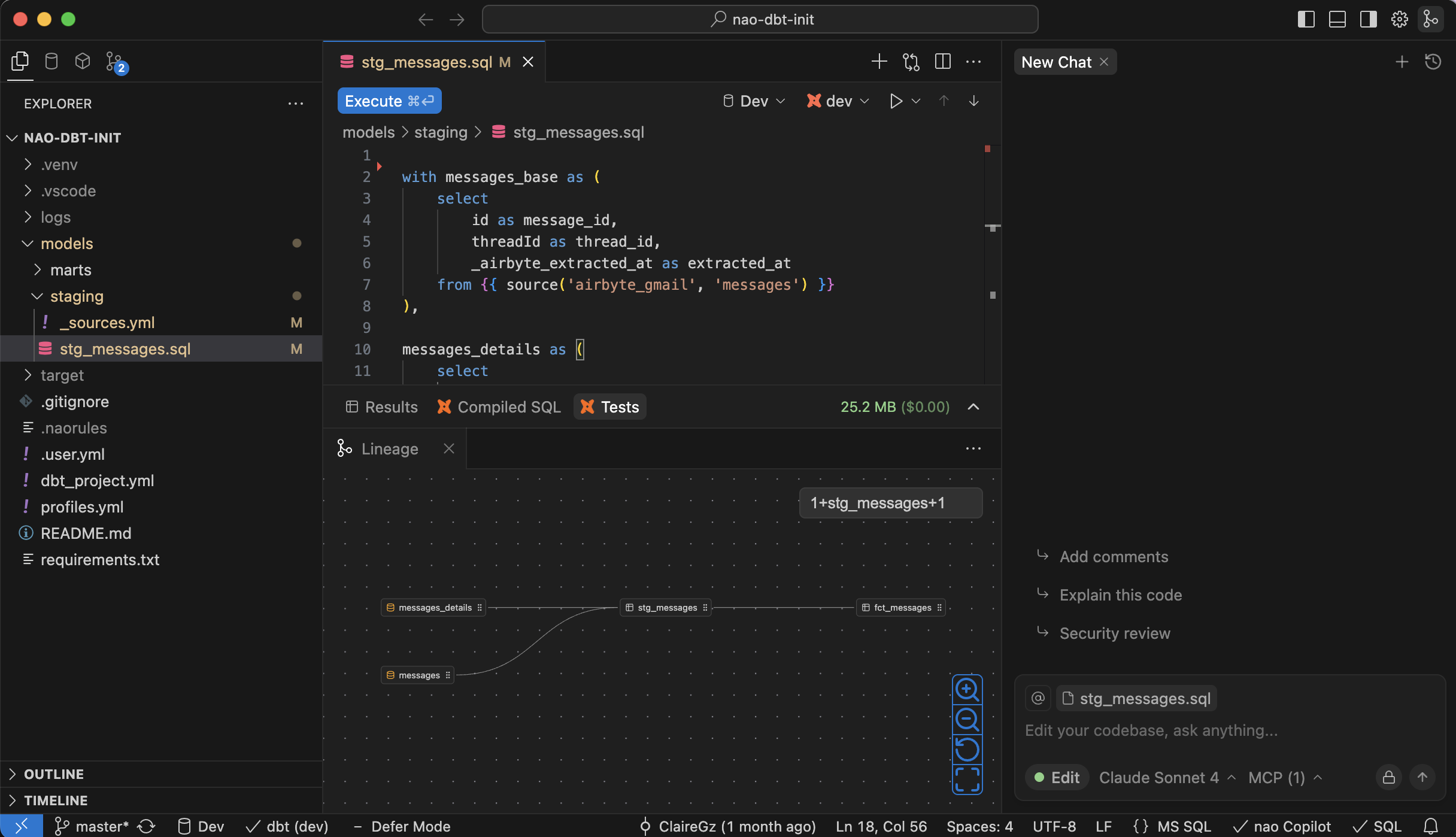Open the Claude Sonnet 4 model selector
The height and width of the screenshot is (837, 1456).
1167,777
